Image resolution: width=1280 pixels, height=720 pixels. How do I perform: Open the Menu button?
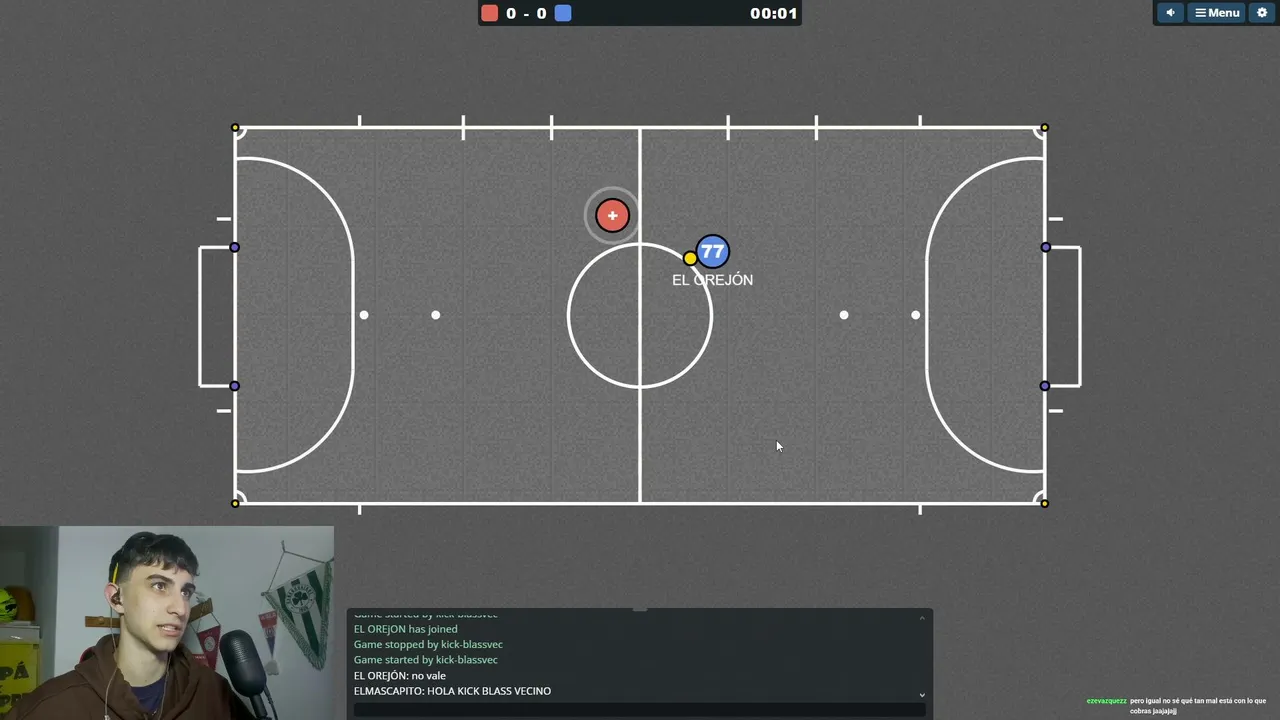(1217, 13)
